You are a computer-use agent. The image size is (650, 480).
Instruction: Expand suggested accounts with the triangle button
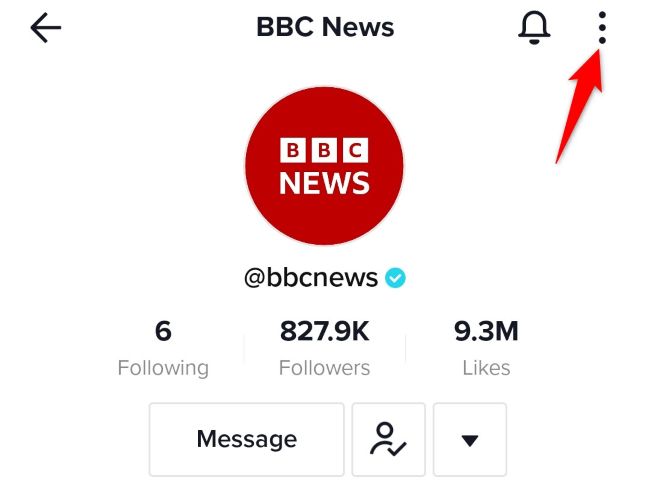pyautogui.click(x=470, y=439)
